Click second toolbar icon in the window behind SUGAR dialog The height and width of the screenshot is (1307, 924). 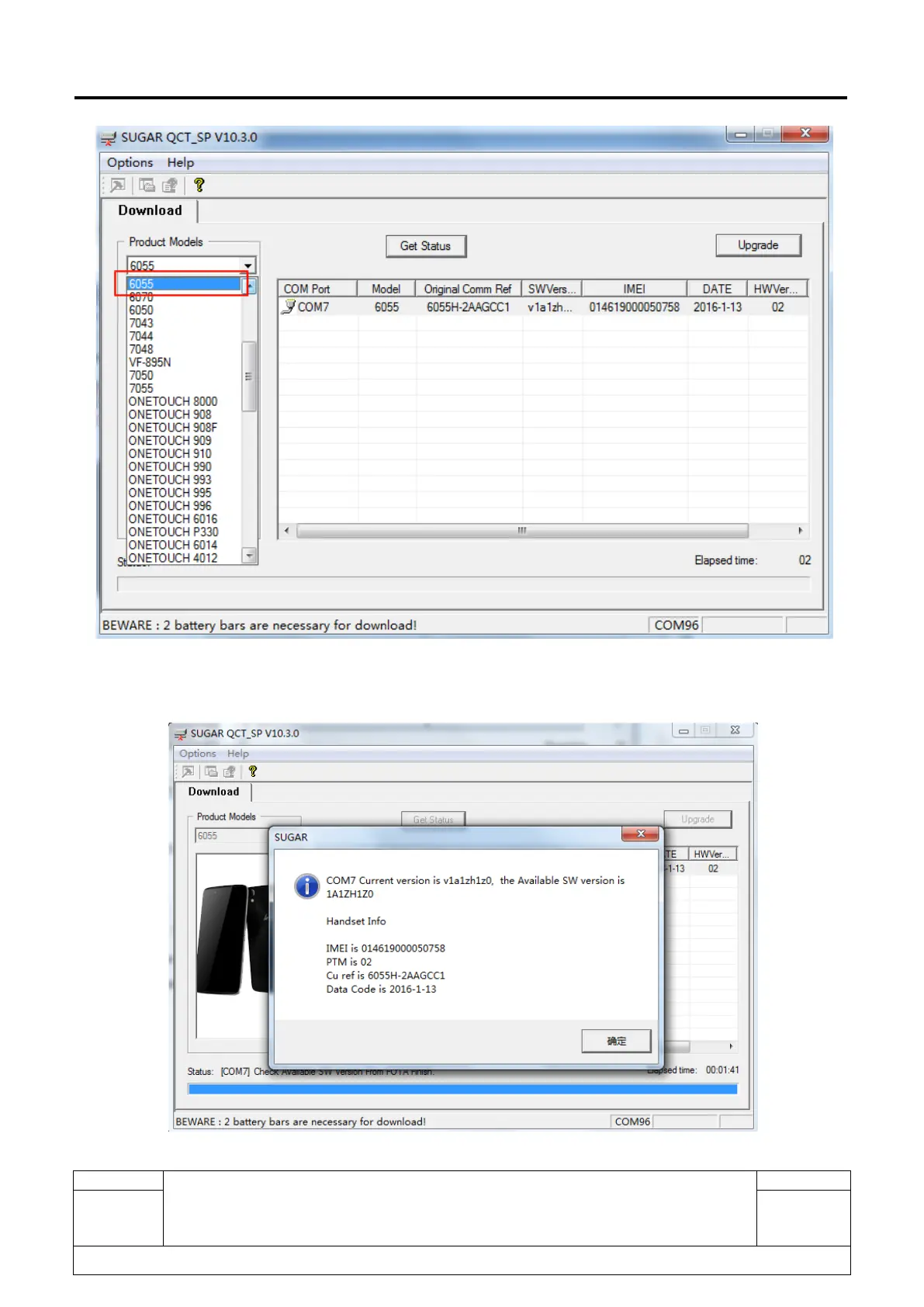click(211, 771)
